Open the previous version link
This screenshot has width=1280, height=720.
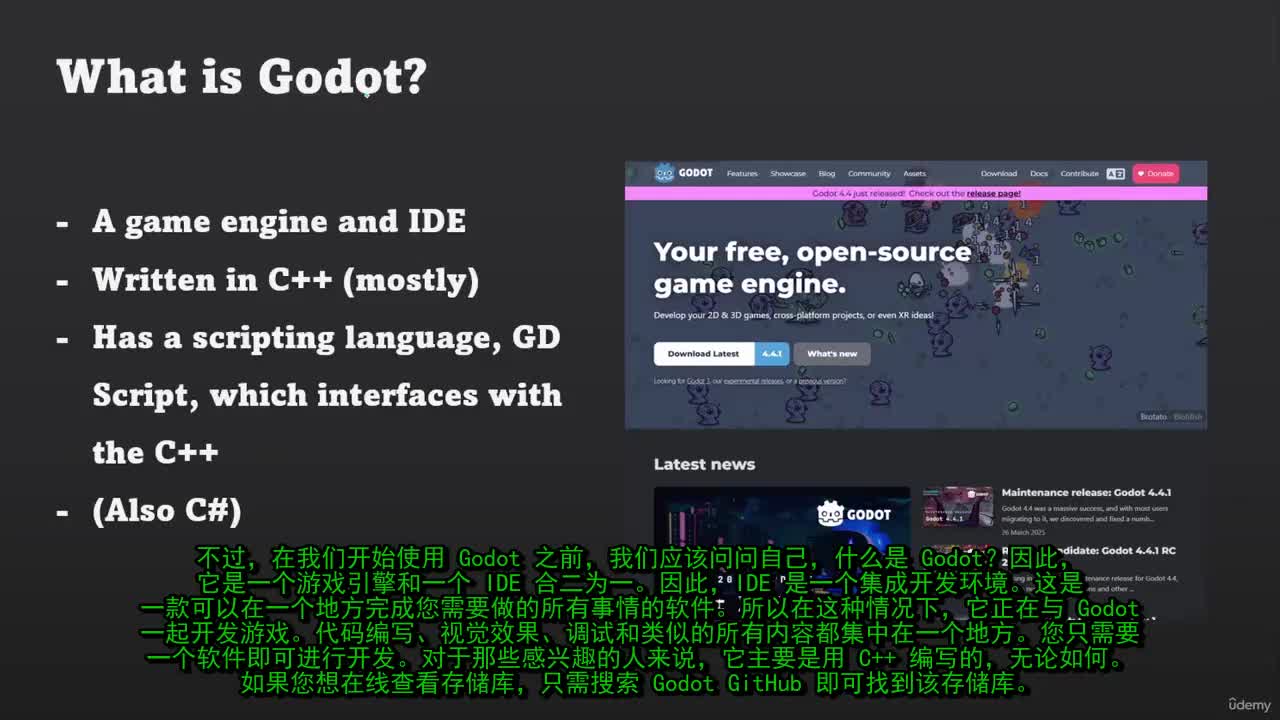point(820,381)
